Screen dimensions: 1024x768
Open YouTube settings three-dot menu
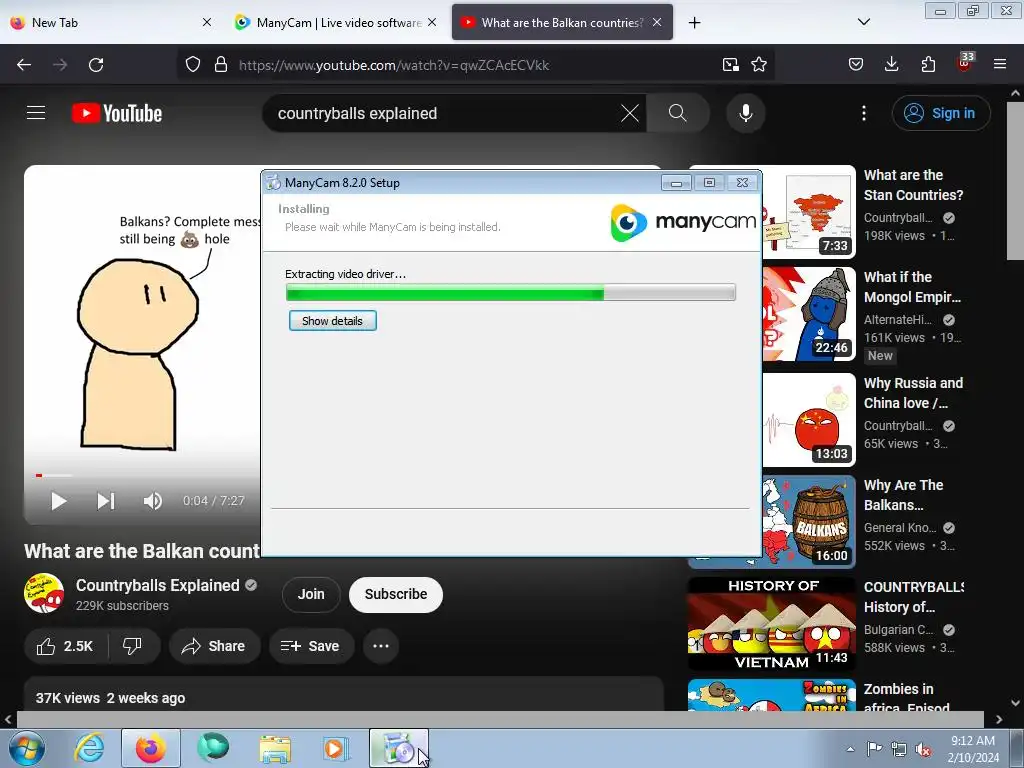[864, 113]
